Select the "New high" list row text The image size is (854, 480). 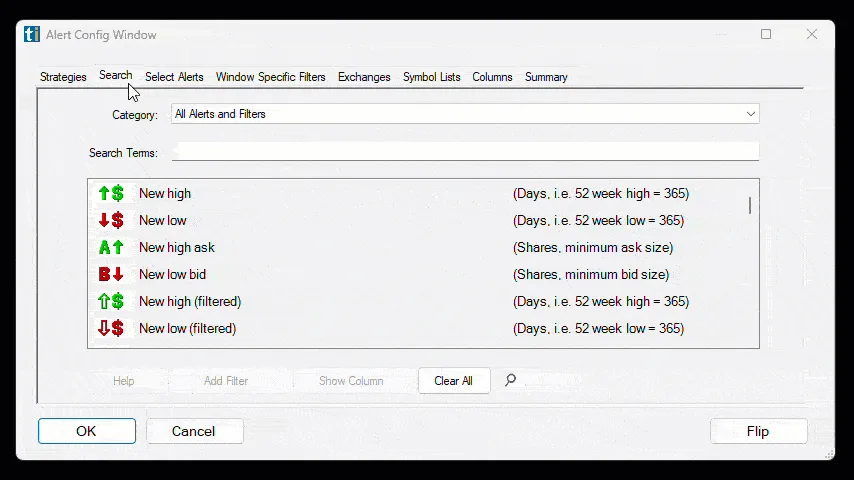[x=165, y=193]
